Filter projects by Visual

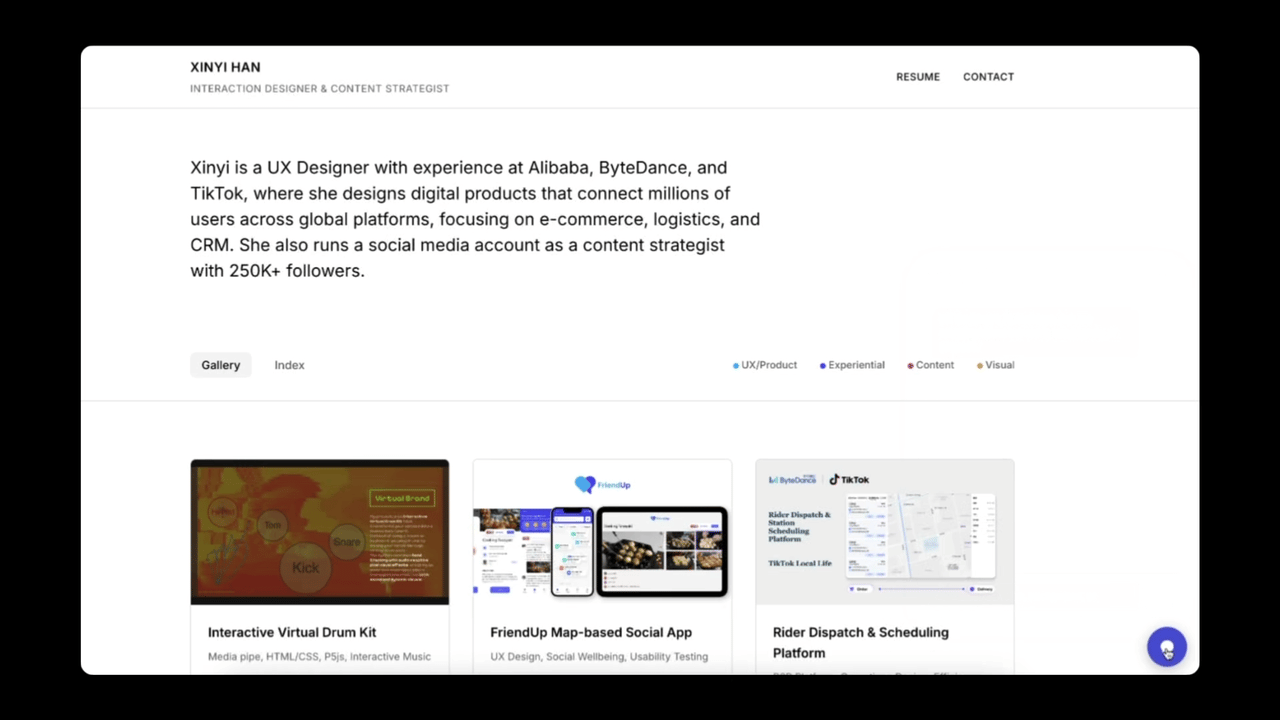tap(995, 365)
